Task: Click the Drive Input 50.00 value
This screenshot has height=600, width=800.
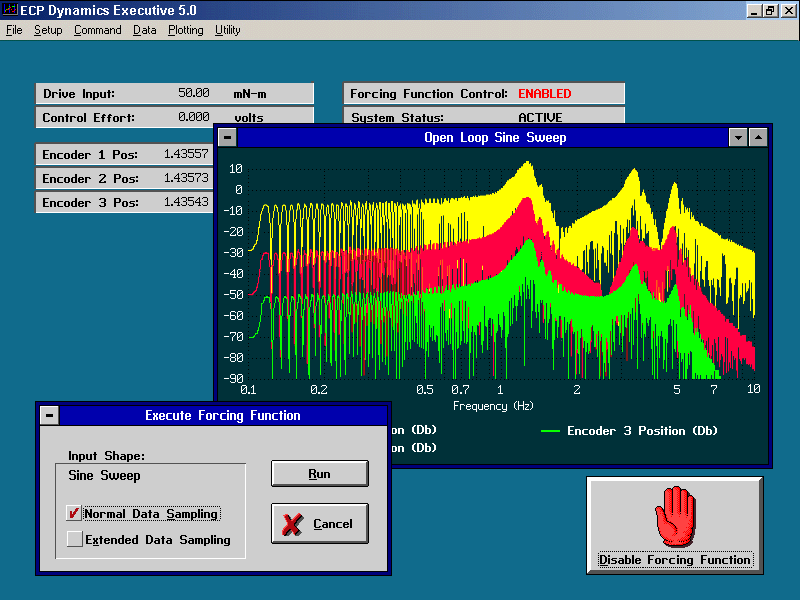Action: tap(194, 93)
